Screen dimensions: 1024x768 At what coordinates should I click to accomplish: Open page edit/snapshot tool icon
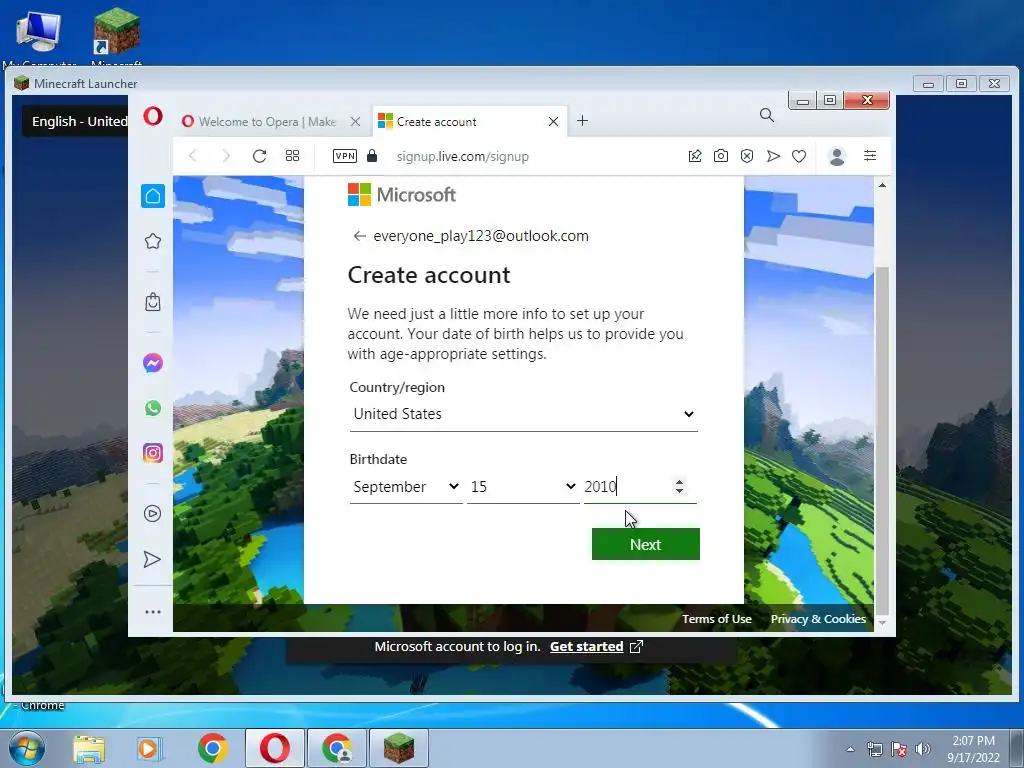pos(695,156)
